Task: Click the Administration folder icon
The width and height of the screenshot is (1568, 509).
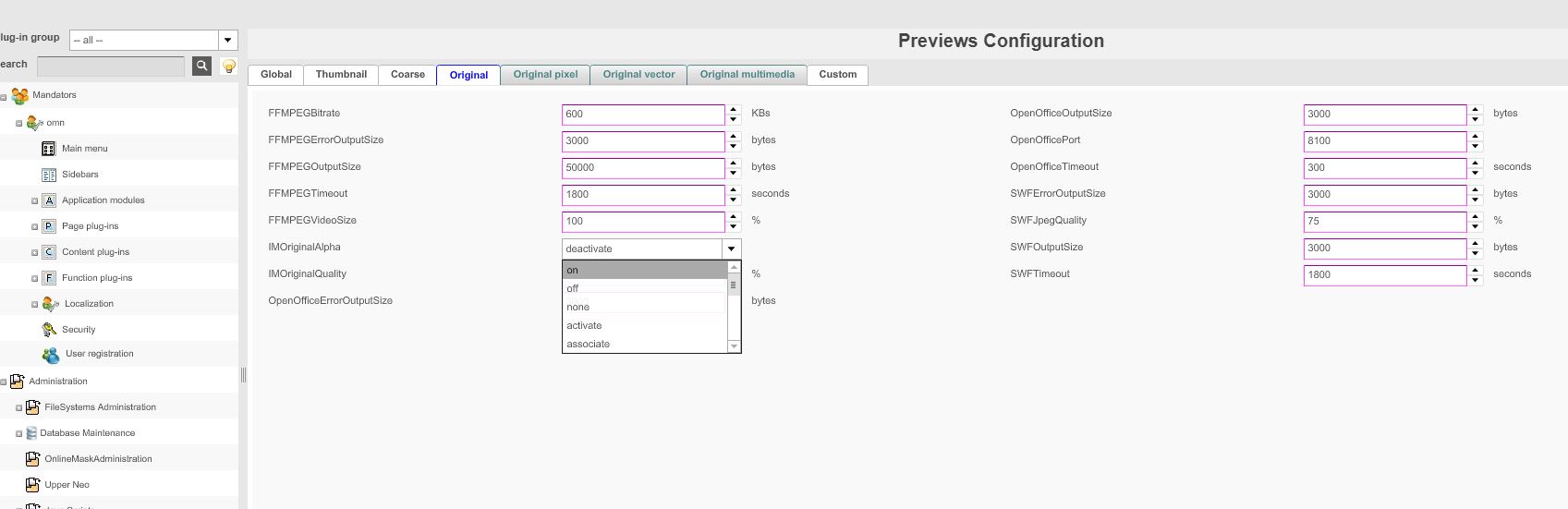Action: point(17,381)
